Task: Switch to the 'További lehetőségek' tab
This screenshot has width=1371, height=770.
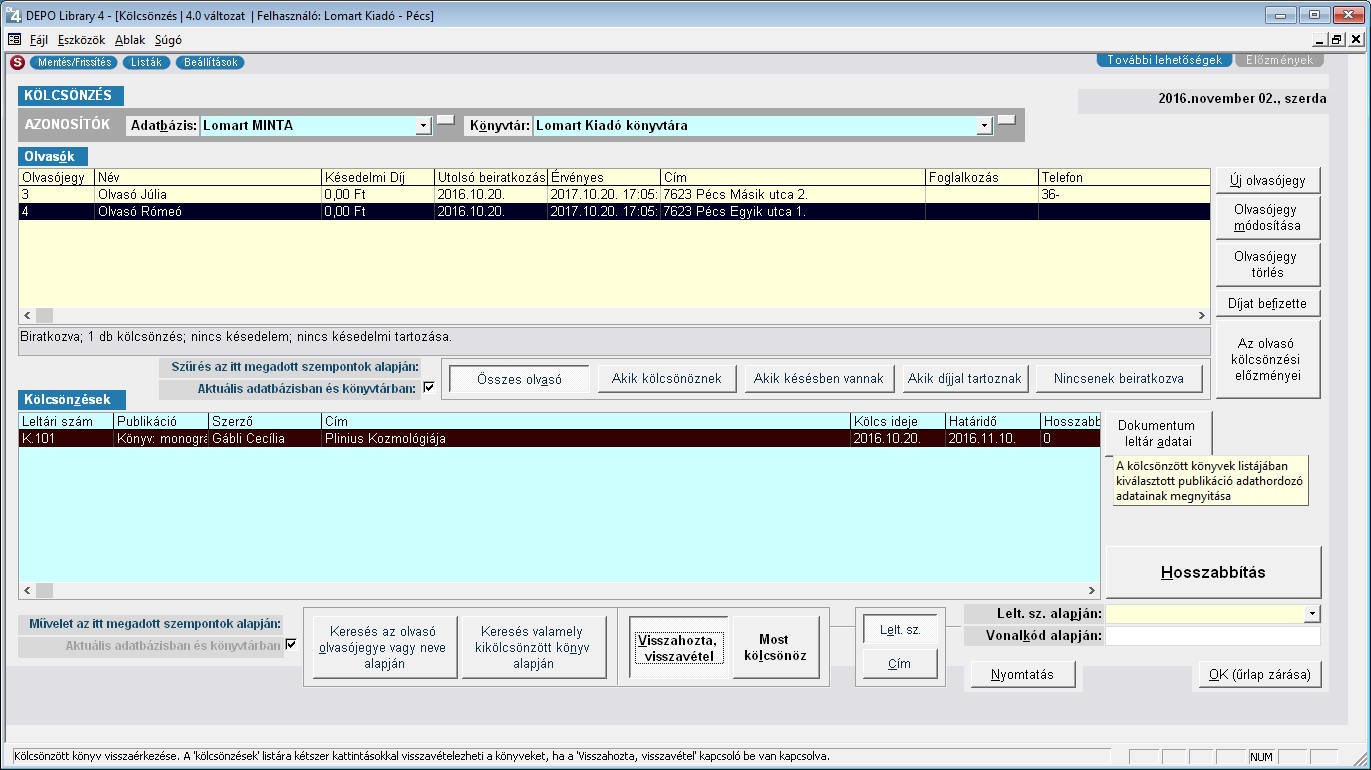Action: click(x=1164, y=60)
